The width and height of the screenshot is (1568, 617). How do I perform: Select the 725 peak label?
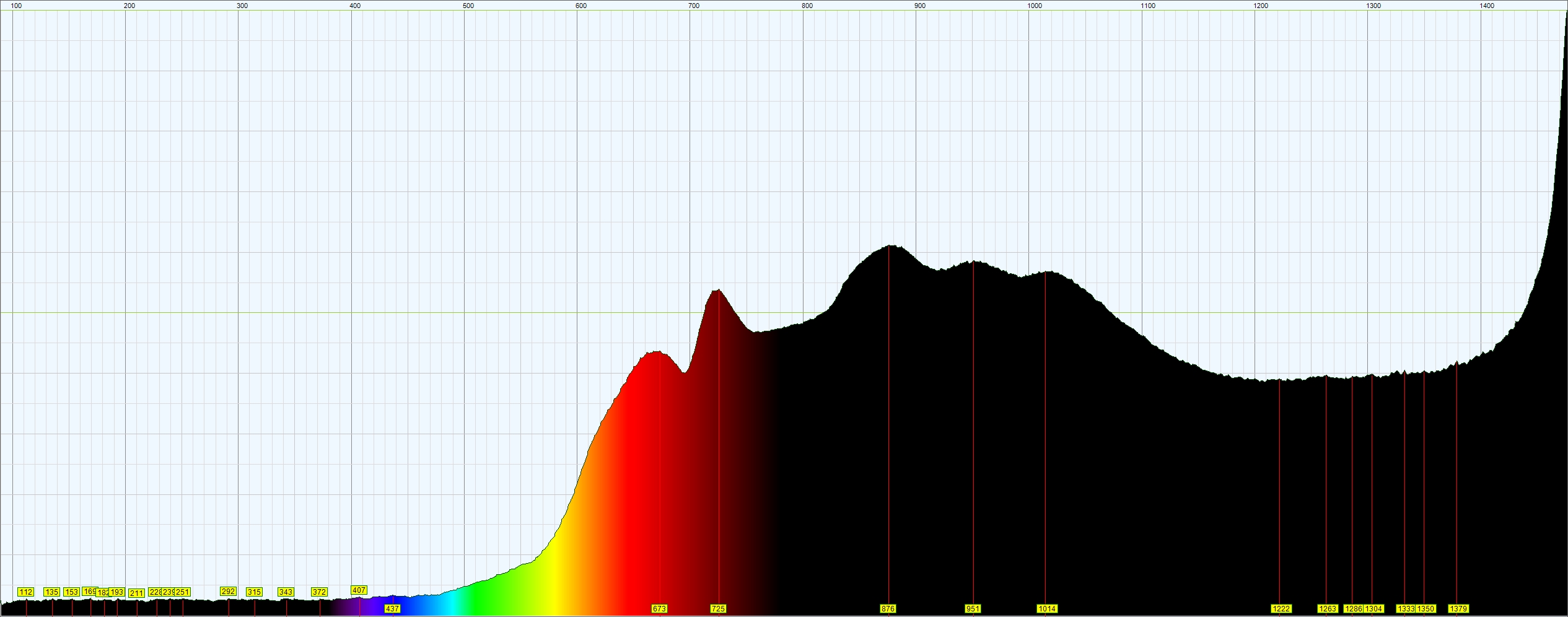pos(718,609)
